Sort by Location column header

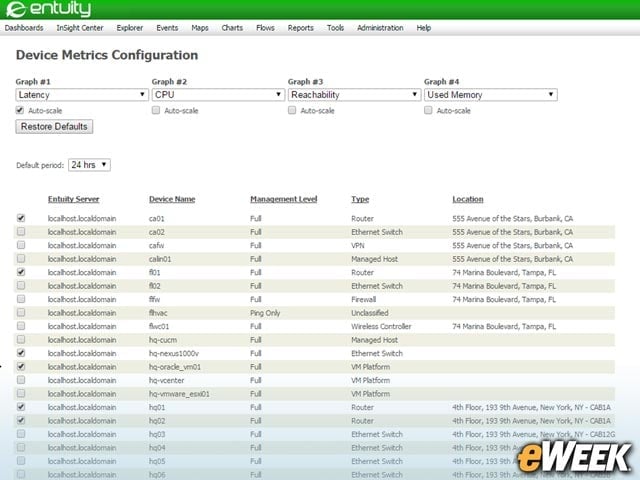pyautogui.click(x=468, y=199)
